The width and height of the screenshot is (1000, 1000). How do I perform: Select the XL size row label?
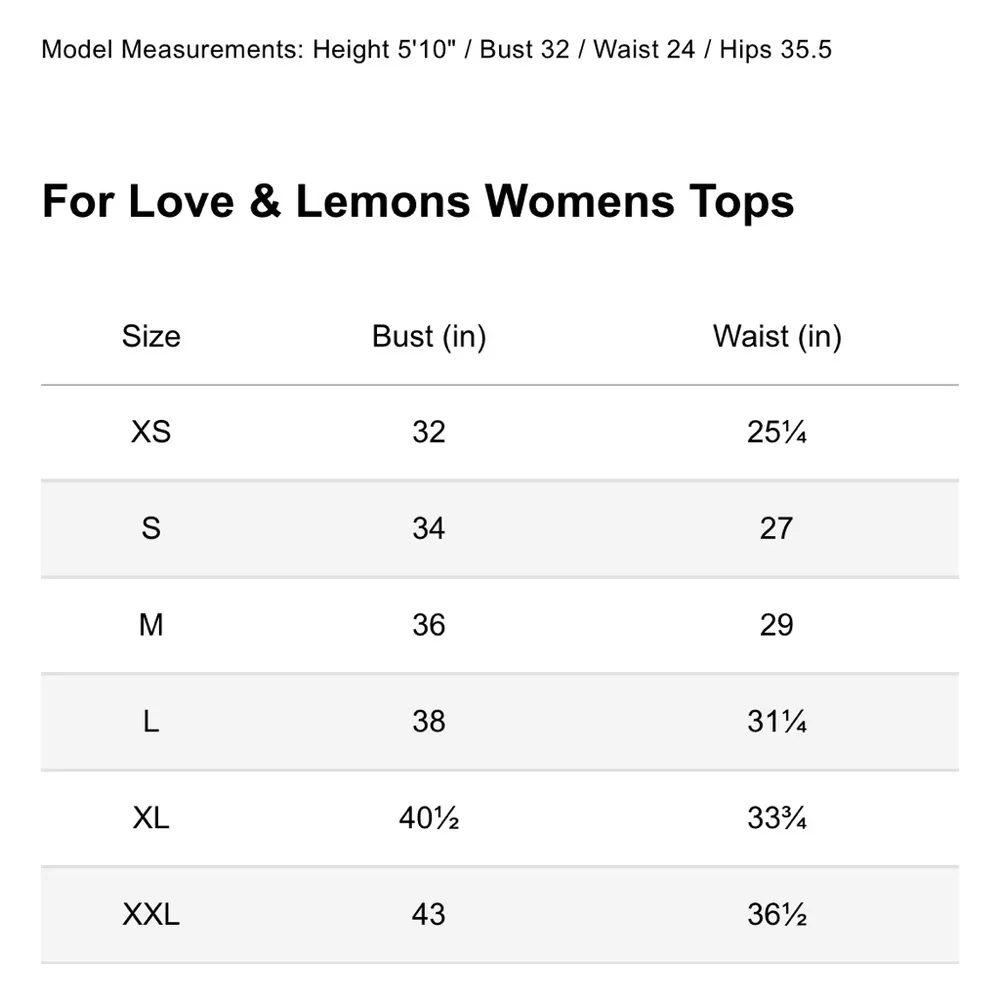[151, 818]
